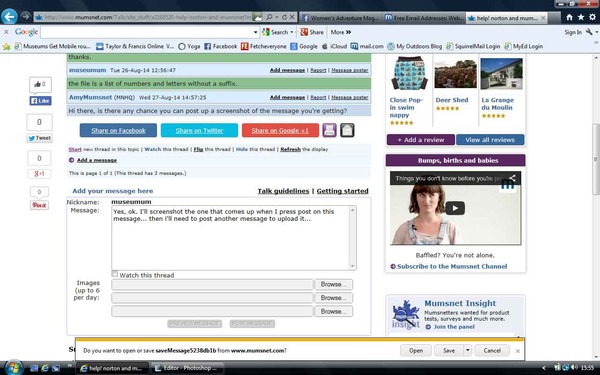Open the address bar search dropdown arrow
Screen dimensions: 600x375
point(277,17)
